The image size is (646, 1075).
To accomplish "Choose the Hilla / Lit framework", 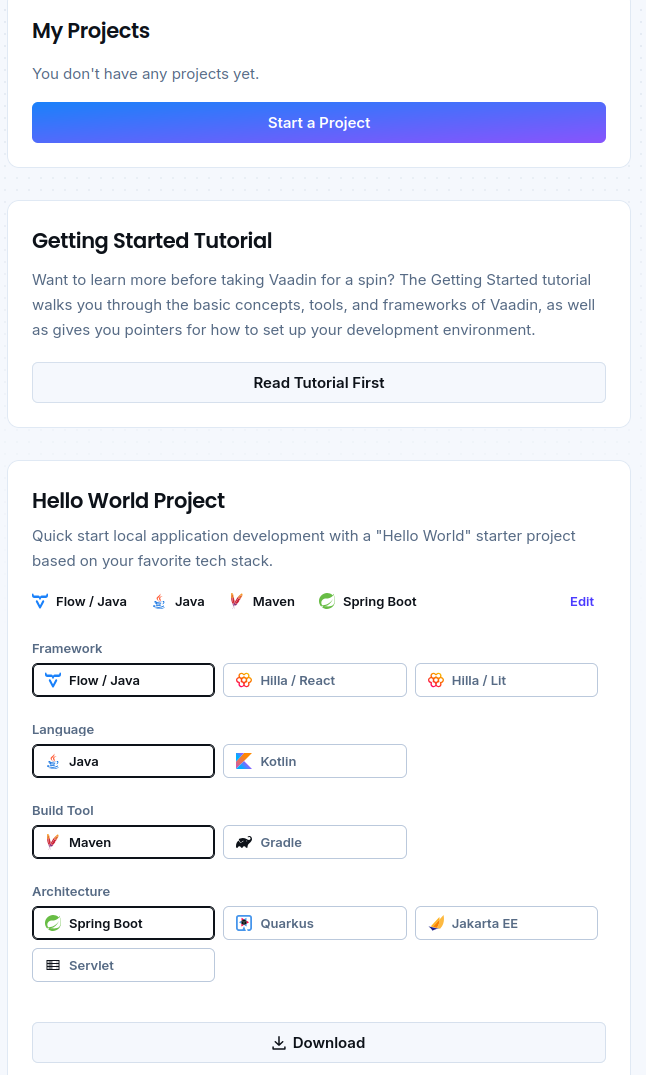I will tap(506, 680).
